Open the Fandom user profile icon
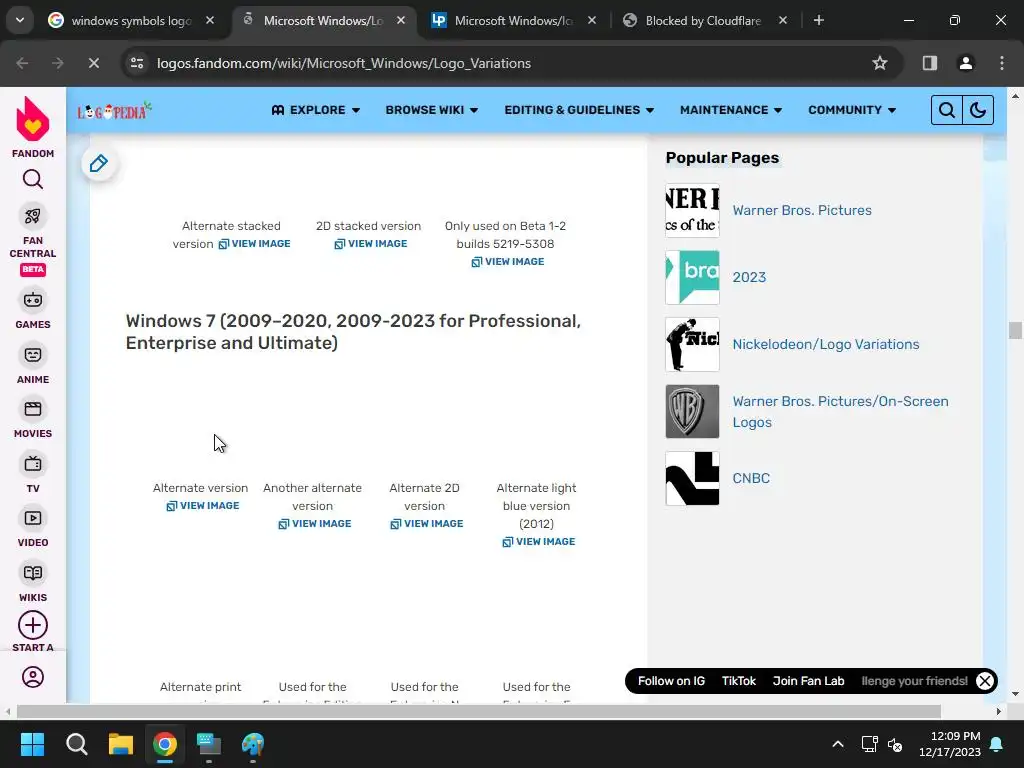 [x=33, y=677]
